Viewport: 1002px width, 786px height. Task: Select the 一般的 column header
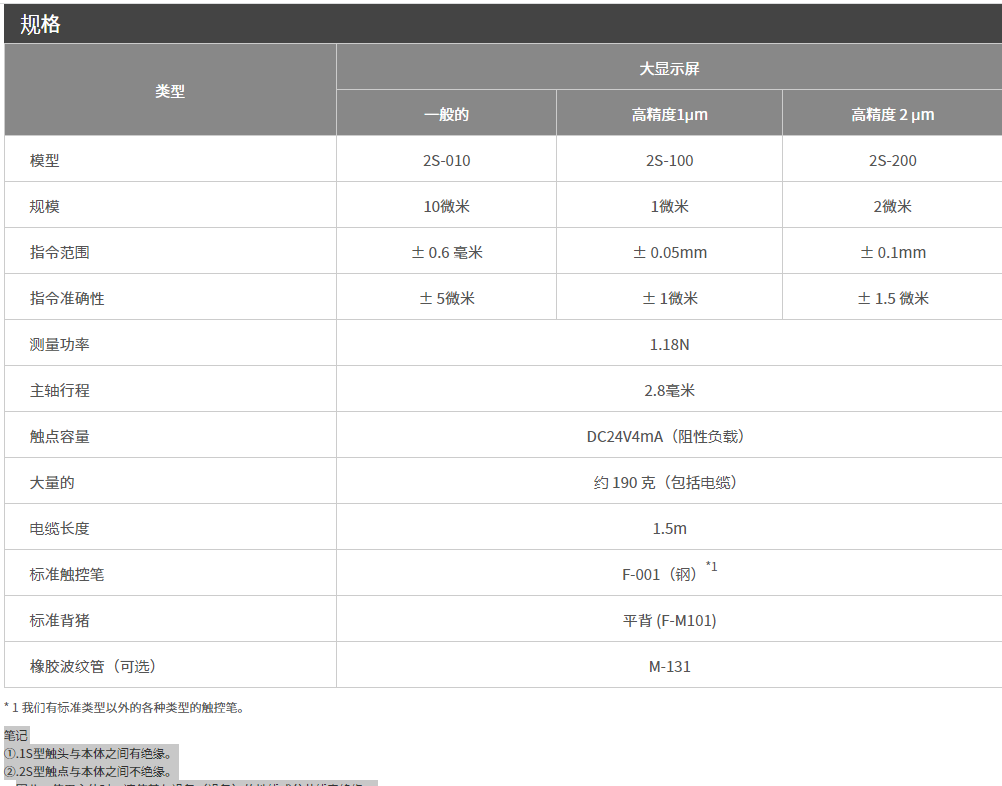[446, 113]
